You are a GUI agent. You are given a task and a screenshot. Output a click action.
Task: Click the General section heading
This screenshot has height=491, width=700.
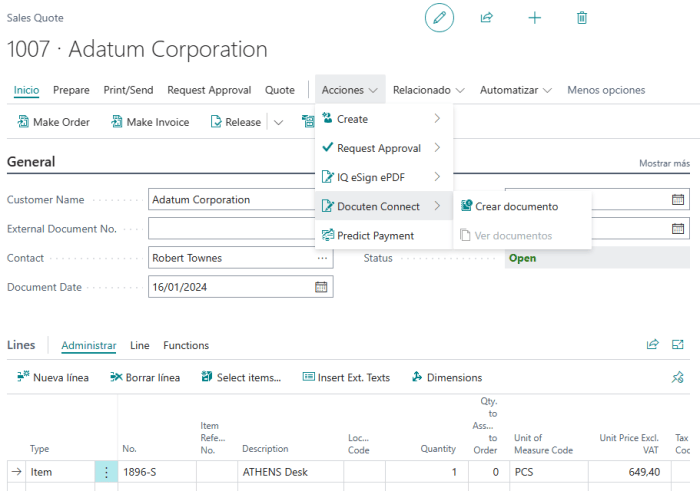(31, 162)
